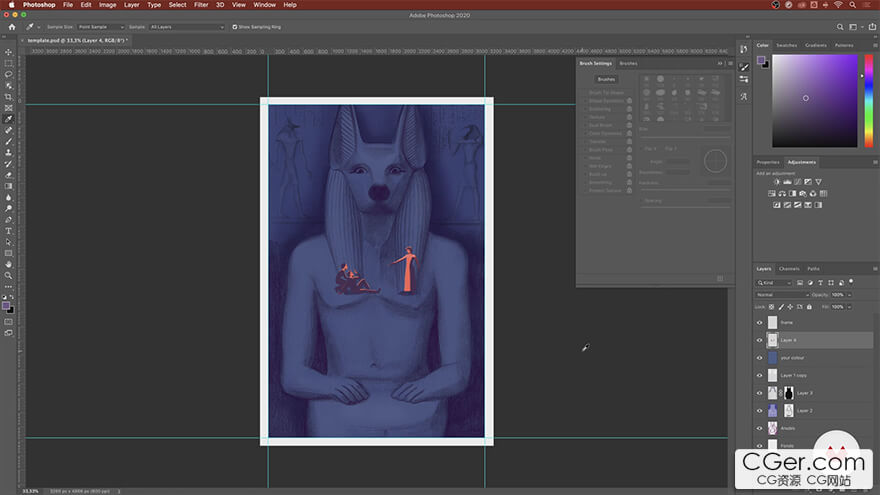Click the search icon in options bar

(840, 27)
